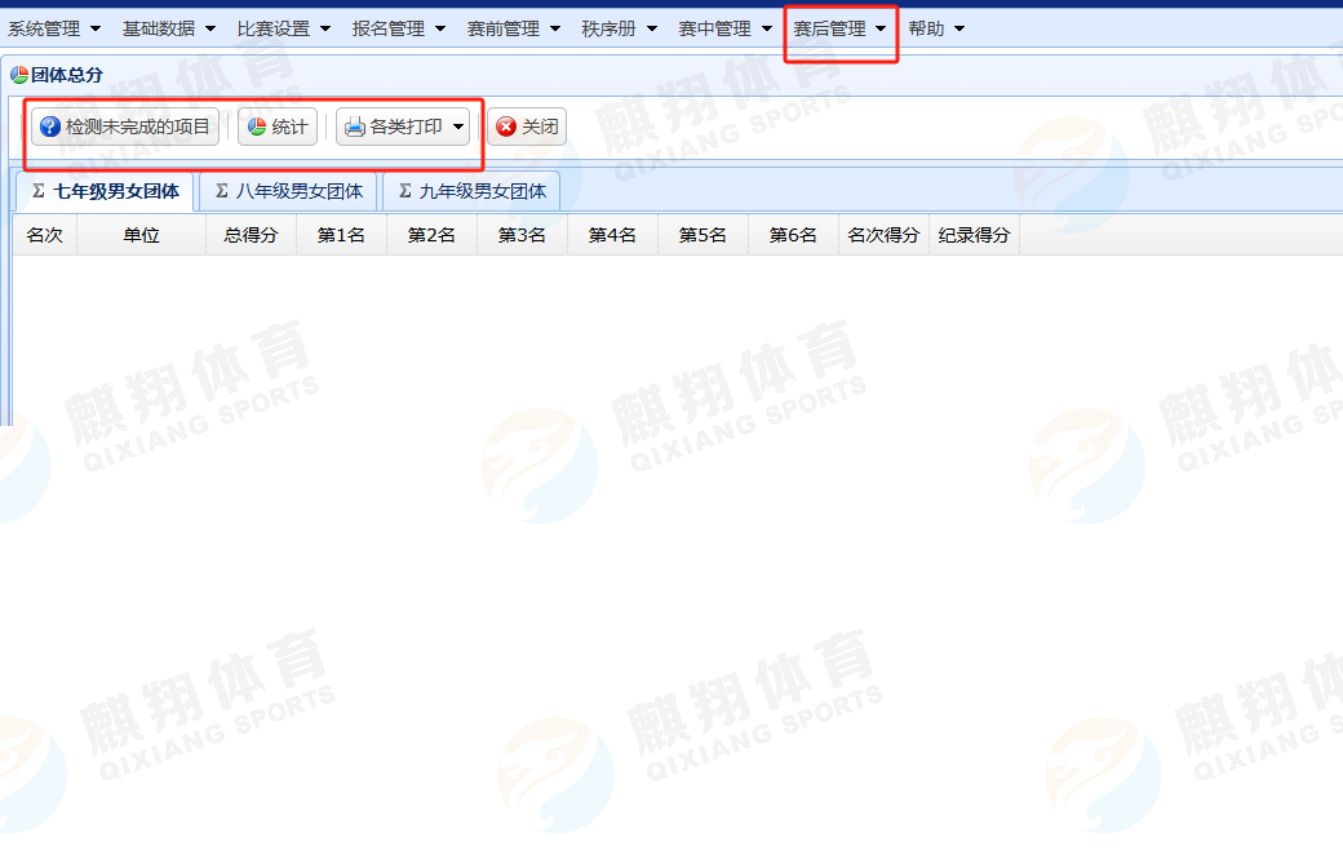1343x861 pixels.
Task: Expand the 各类打印 dropdown arrow
Action: [x=458, y=127]
